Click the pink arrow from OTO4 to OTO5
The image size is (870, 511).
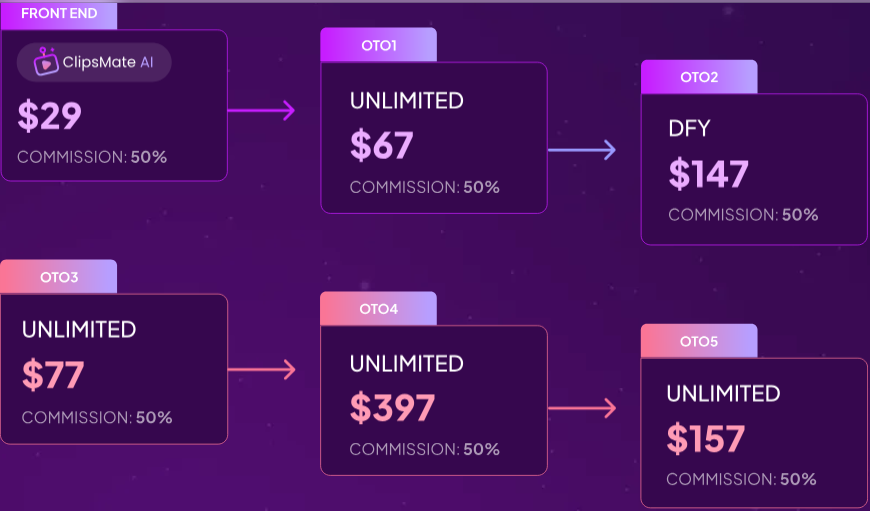pos(581,408)
